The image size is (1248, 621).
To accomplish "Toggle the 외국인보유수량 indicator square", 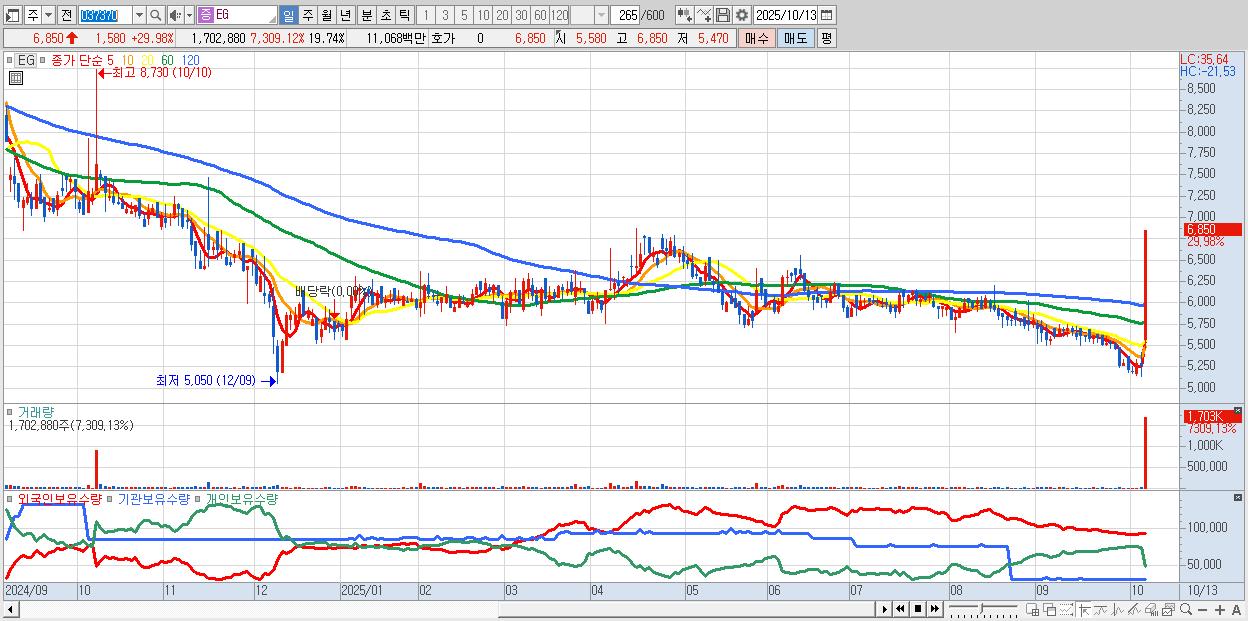I will 9,498.
